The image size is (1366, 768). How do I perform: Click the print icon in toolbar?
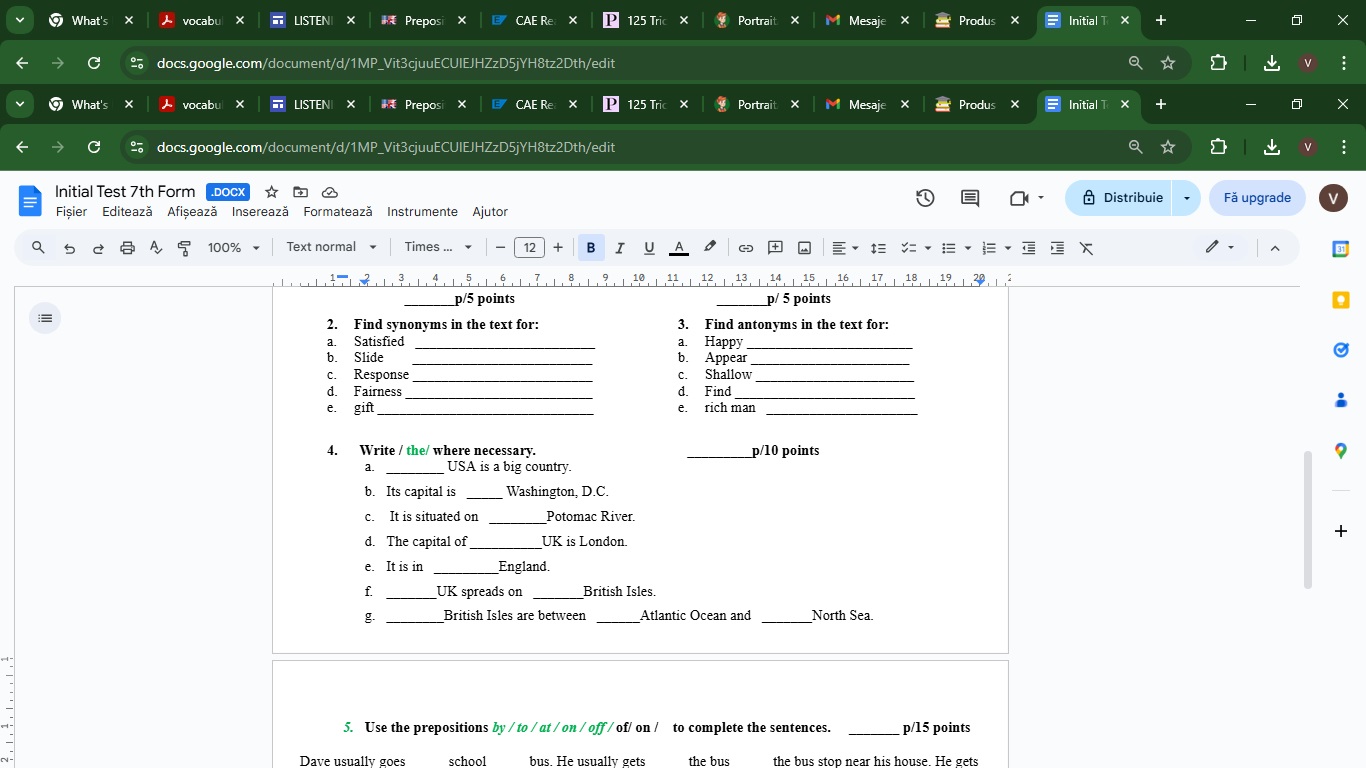[127, 248]
